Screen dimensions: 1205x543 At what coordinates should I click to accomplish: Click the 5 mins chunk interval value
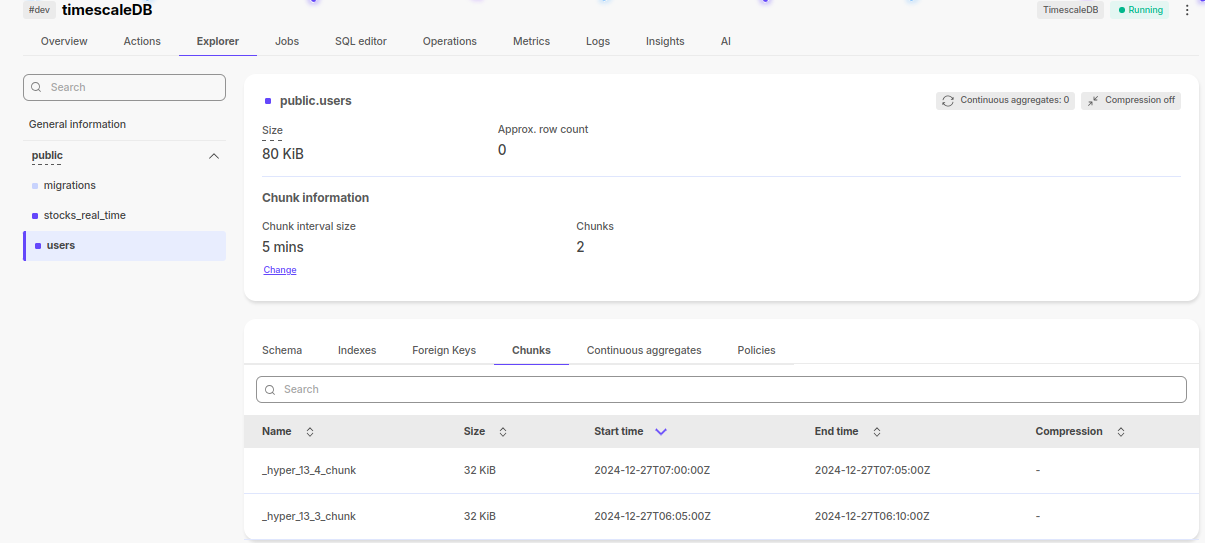pos(283,247)
